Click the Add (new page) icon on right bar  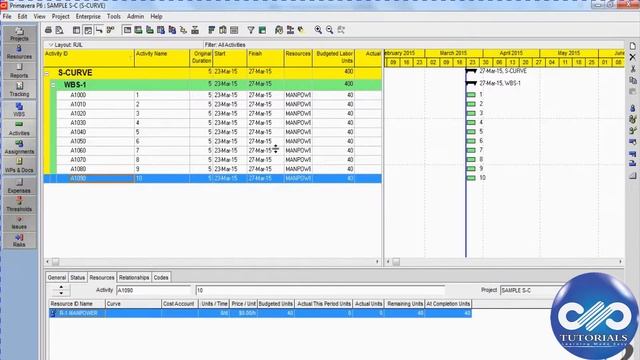point(633,46)
